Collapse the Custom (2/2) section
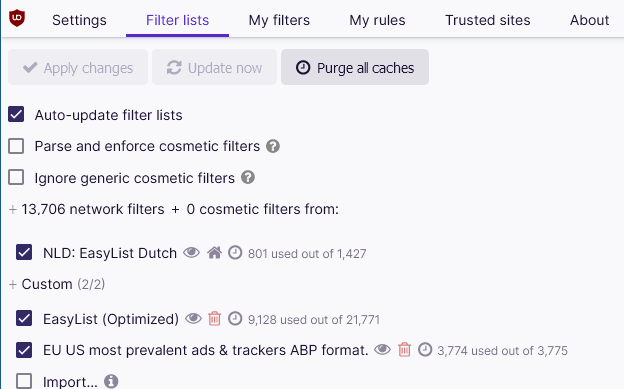 coord(13,284)
